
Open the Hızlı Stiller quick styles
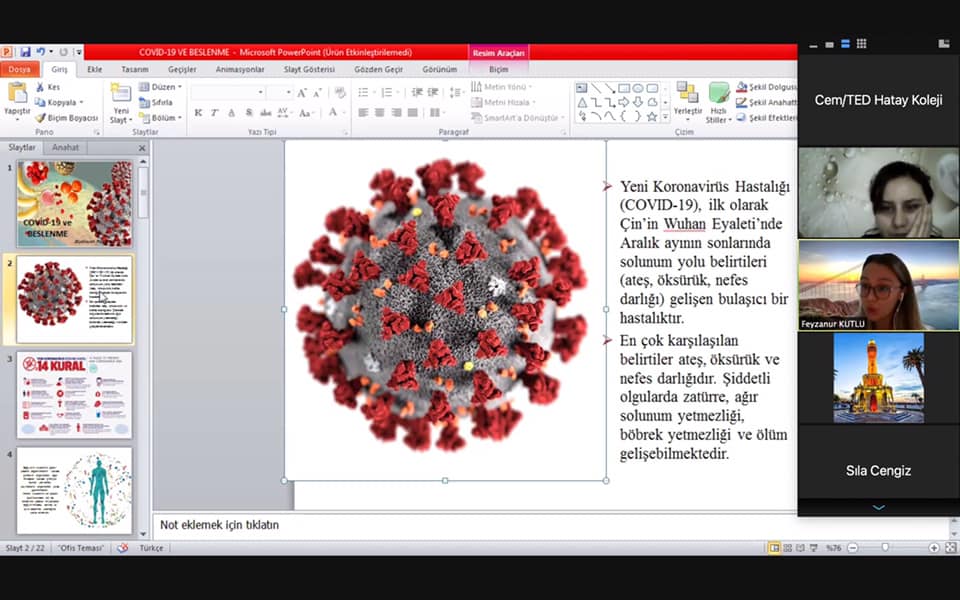pyautogui.click(x=718, y=102)
